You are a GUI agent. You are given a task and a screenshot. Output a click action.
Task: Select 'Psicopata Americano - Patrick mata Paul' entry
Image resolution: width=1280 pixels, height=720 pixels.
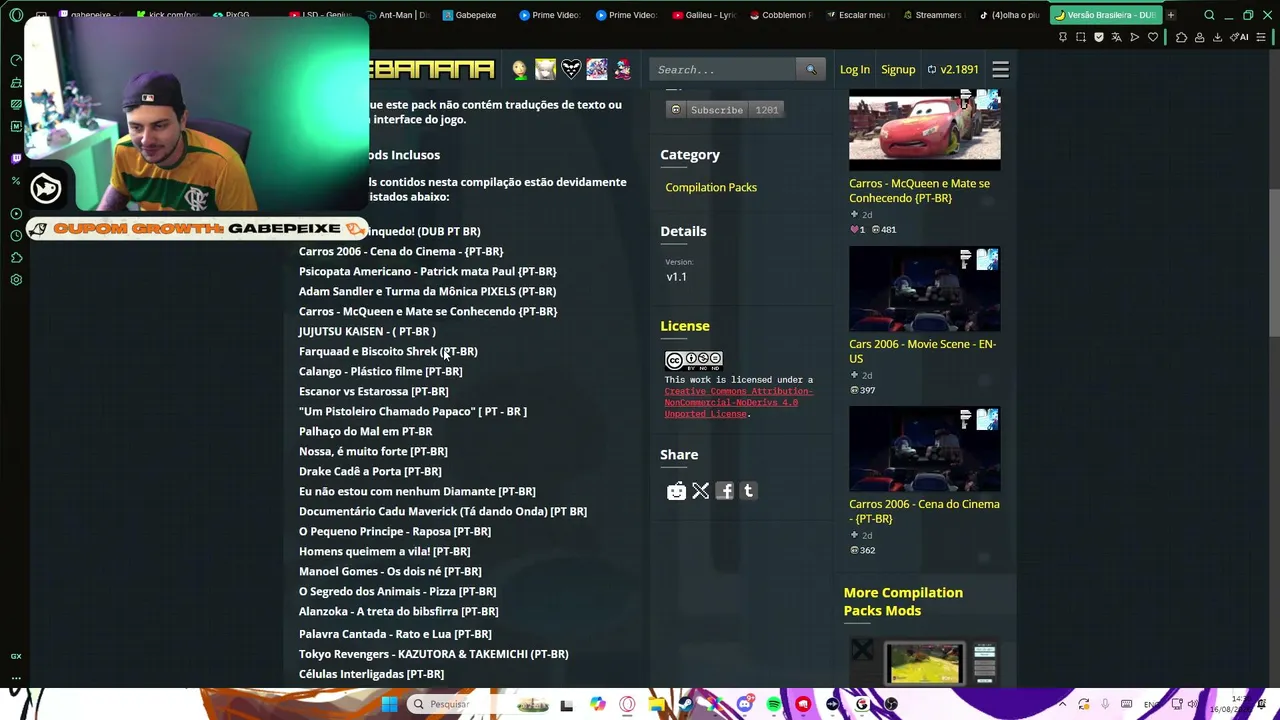(x=427, y=271)
